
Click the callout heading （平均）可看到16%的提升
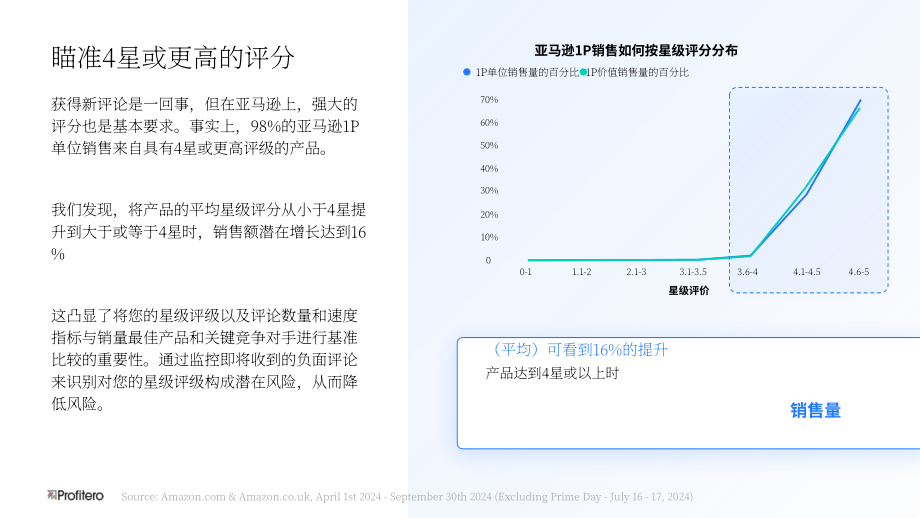578,350
